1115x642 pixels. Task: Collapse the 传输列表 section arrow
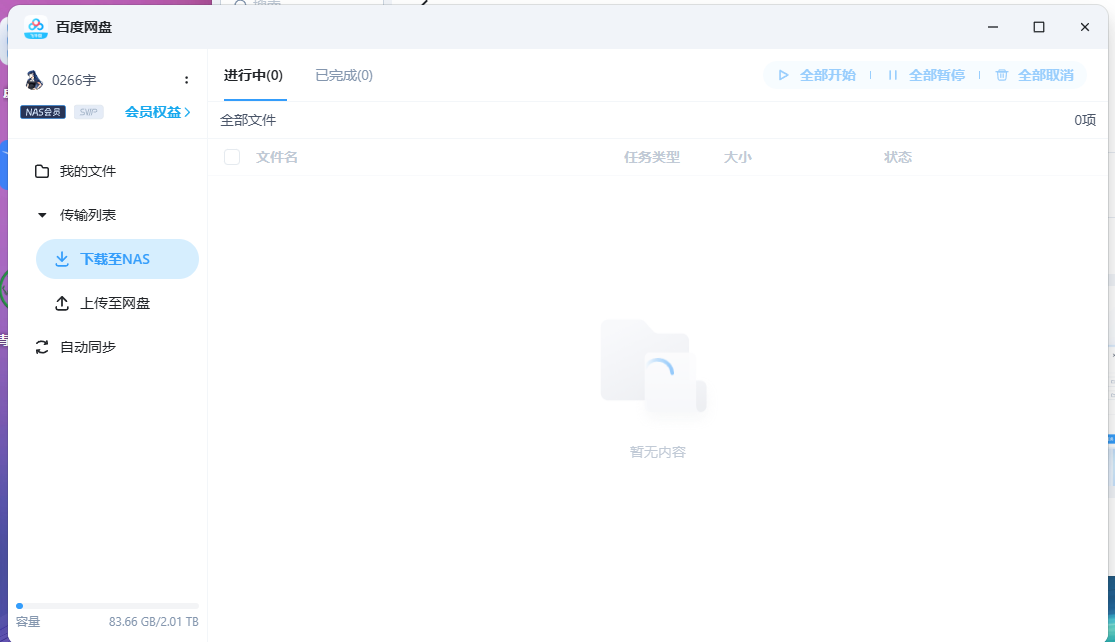(x=42, y=215)
